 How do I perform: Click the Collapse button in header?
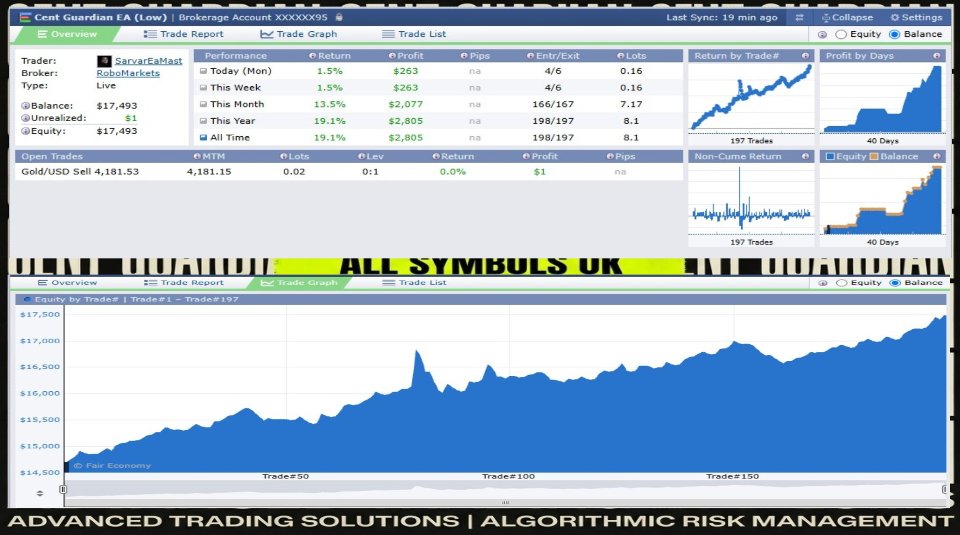click(847, 18)
